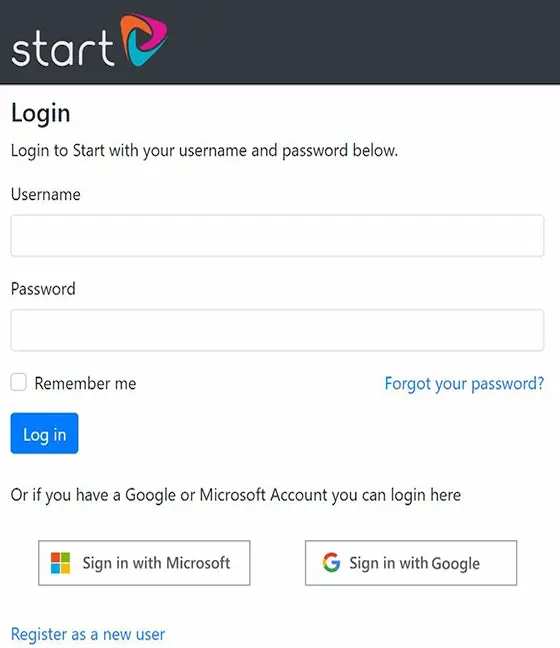Click the Google G logo icon
This screenshot has height=648, width=560.
tap(331, 562)
